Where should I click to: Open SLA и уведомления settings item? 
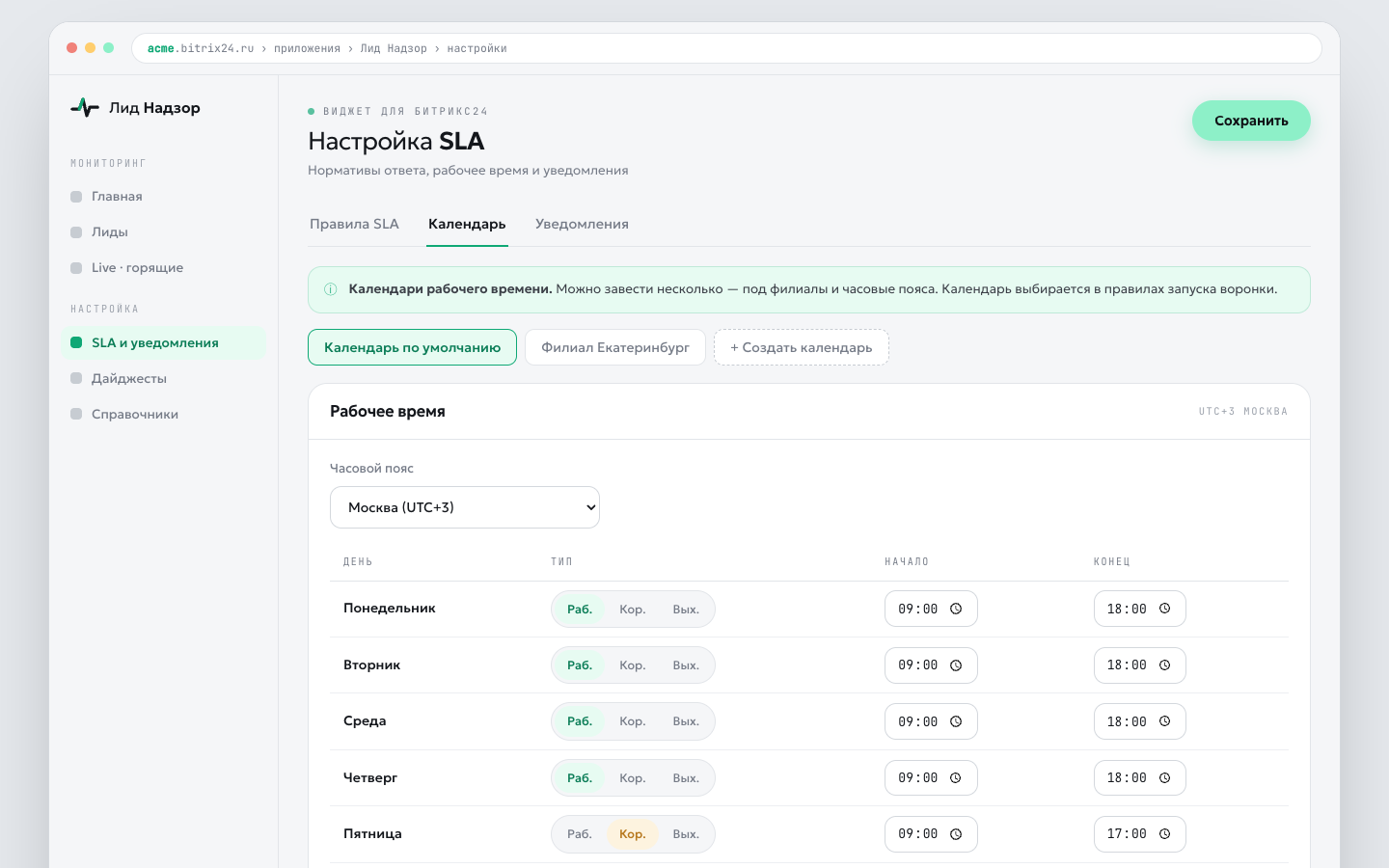163,343
